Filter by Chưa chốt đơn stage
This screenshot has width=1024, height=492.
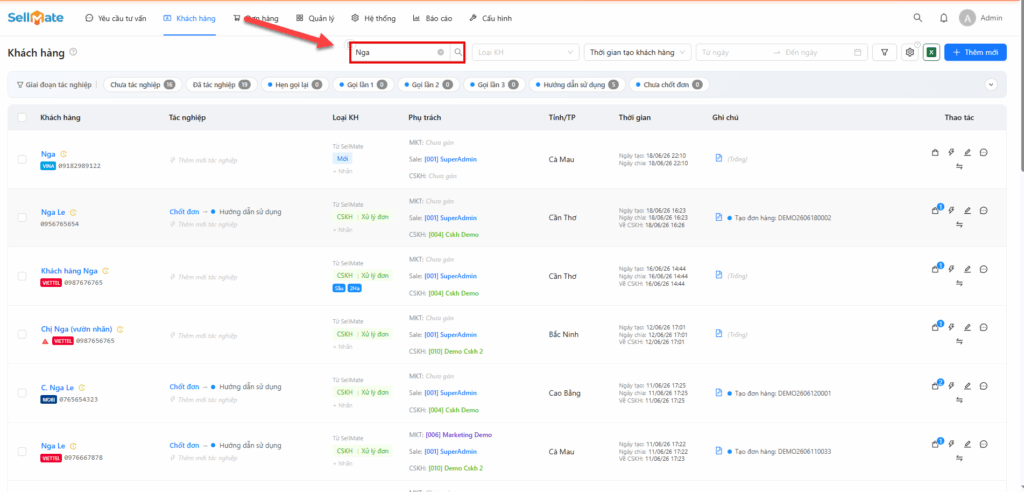click(669, 84)
